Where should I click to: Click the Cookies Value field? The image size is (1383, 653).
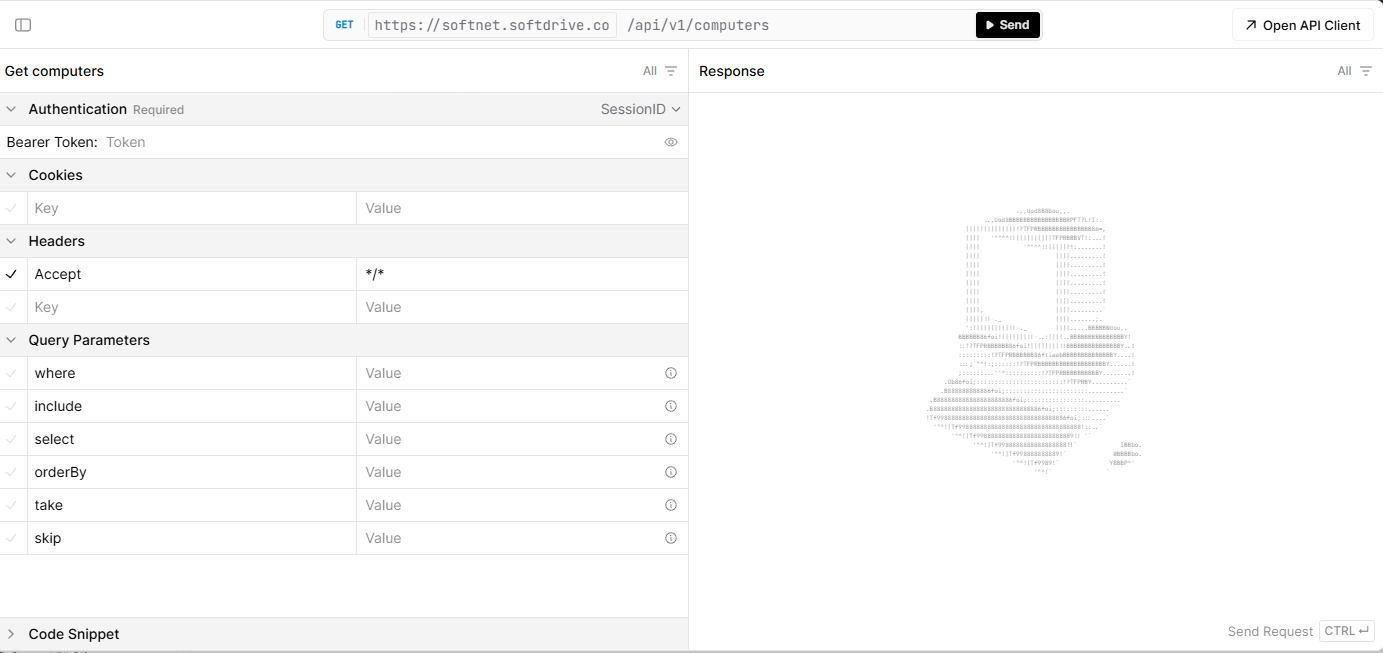[522, 208]
